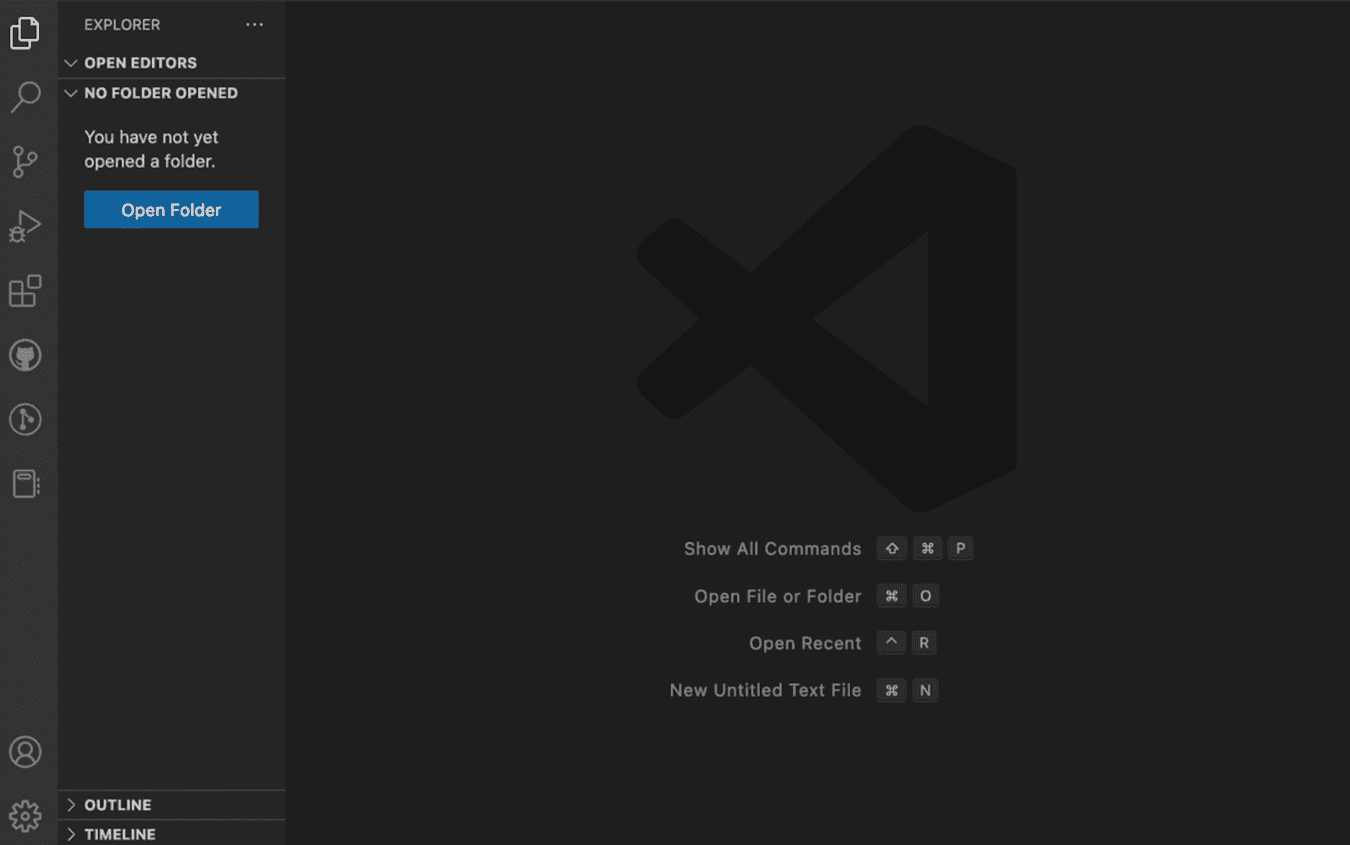The image size is (1350, 845).
Task: Click the Open Recent label
Action: click(805, 643)
